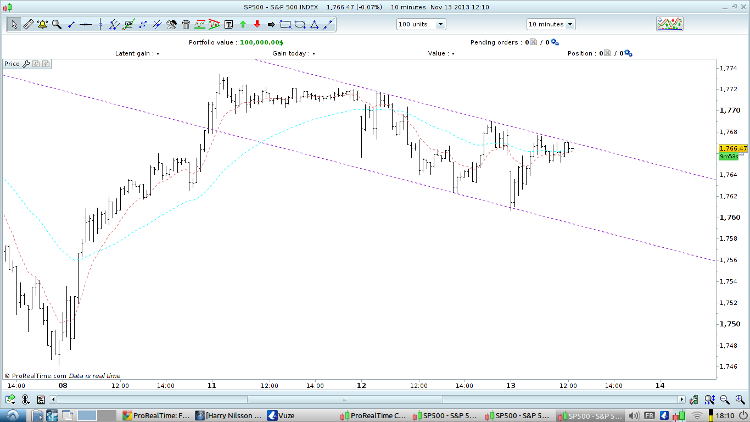The height and width of the screenshot is (422, 750).
Task: Select the triangle drawing tool
Action: 314,24
